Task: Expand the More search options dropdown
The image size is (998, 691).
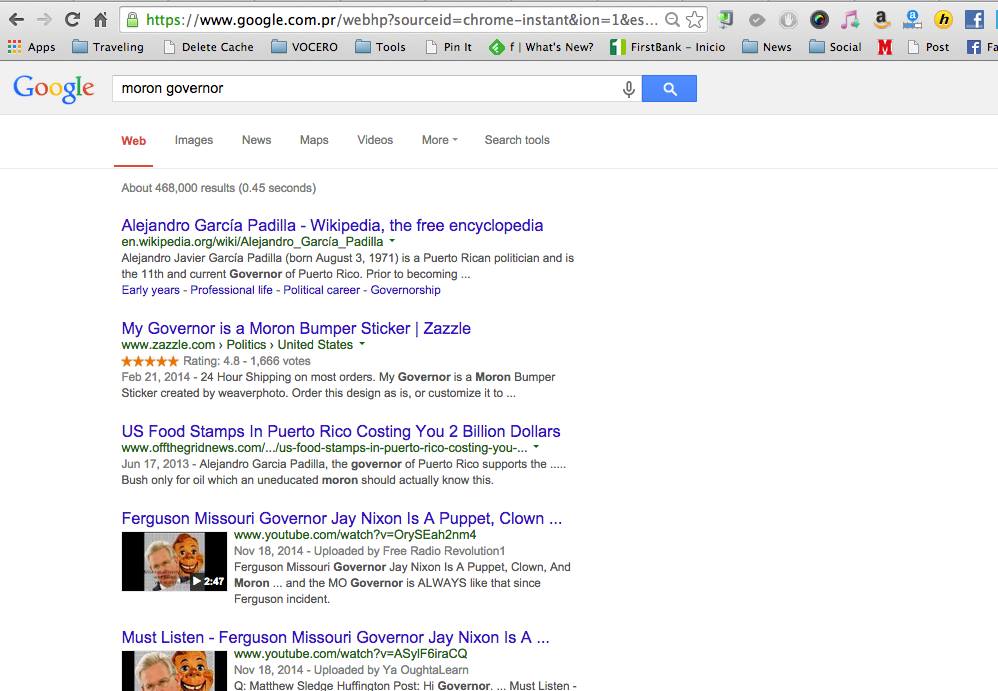Action: pyautogui.click(x=439, y=140)
